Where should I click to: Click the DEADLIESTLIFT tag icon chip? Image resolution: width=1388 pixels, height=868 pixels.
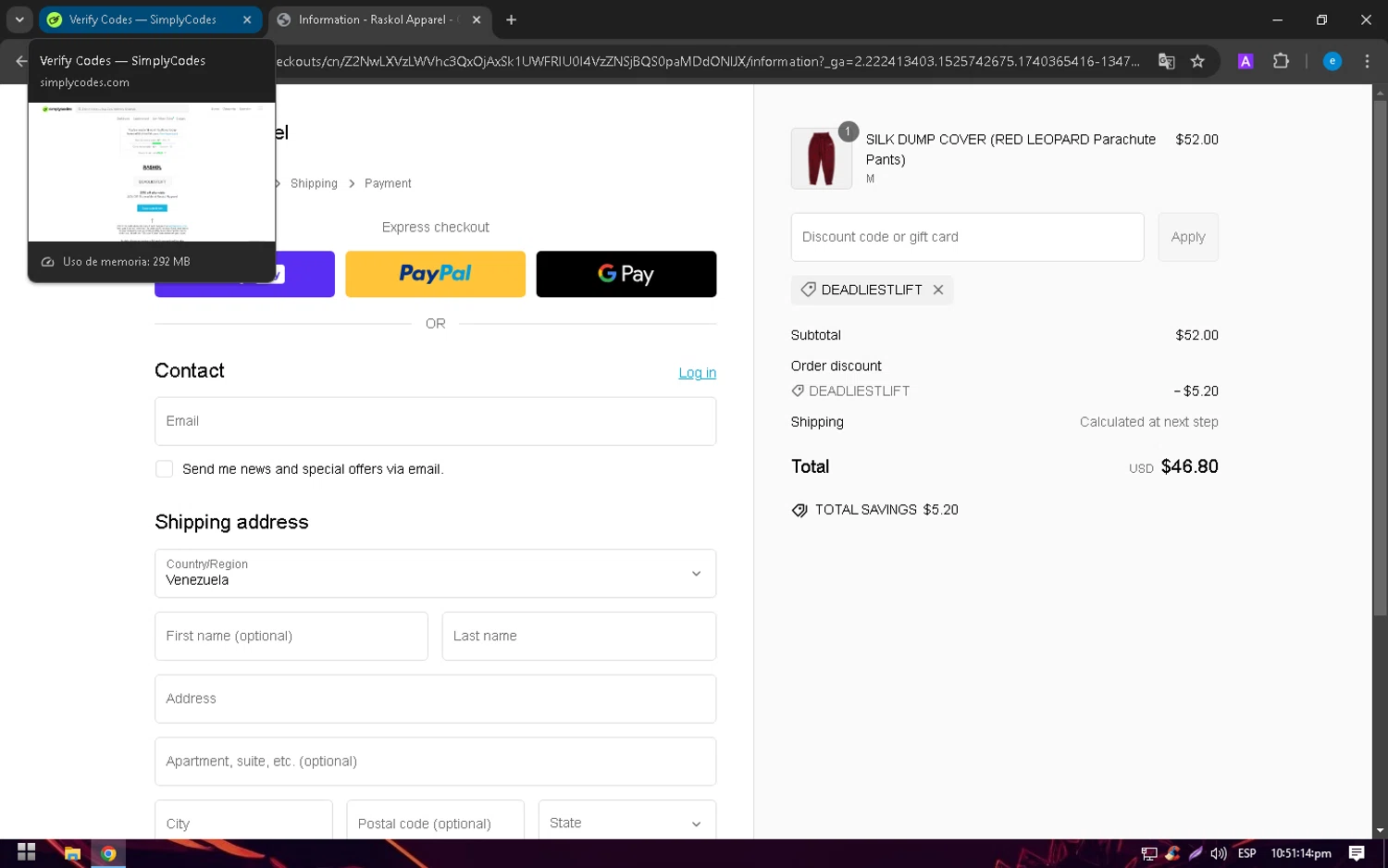pos(808,290)
